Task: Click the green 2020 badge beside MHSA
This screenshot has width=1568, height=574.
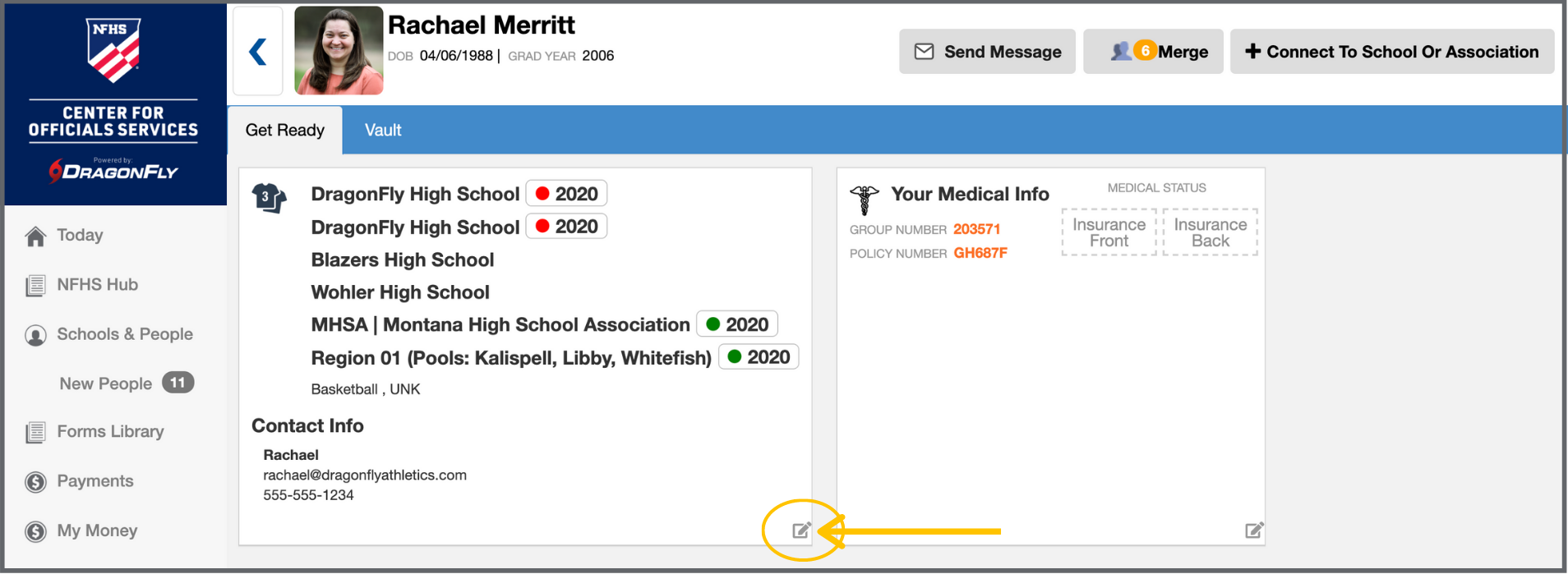Action: click(x=737, y=324)
